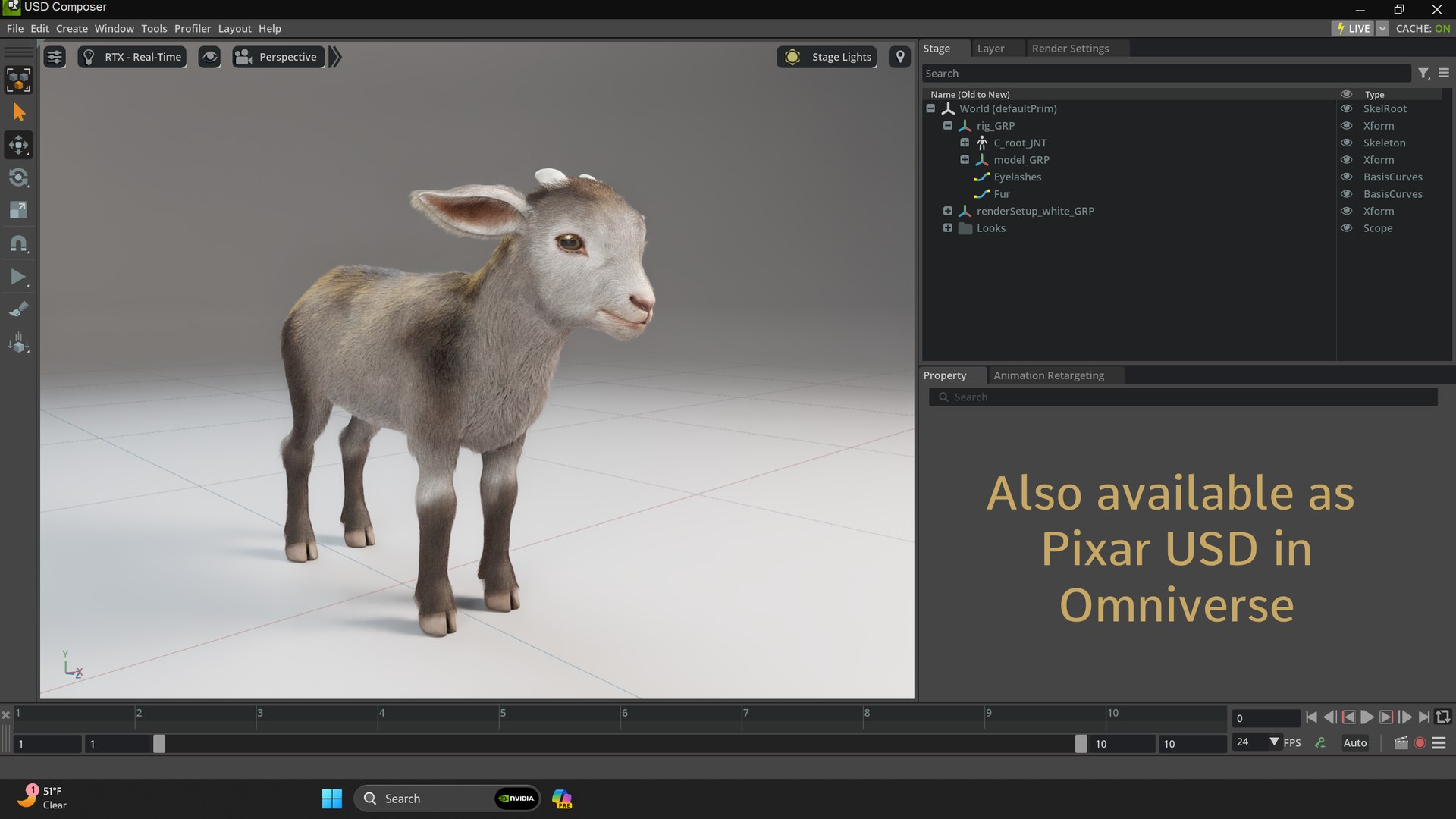
Task: Open the Tools menu
Action: (x=154, y=28)
